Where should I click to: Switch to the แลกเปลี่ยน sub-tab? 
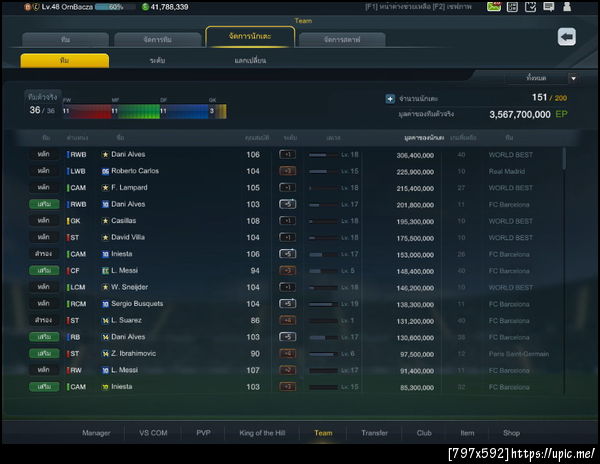pos(250,60)
